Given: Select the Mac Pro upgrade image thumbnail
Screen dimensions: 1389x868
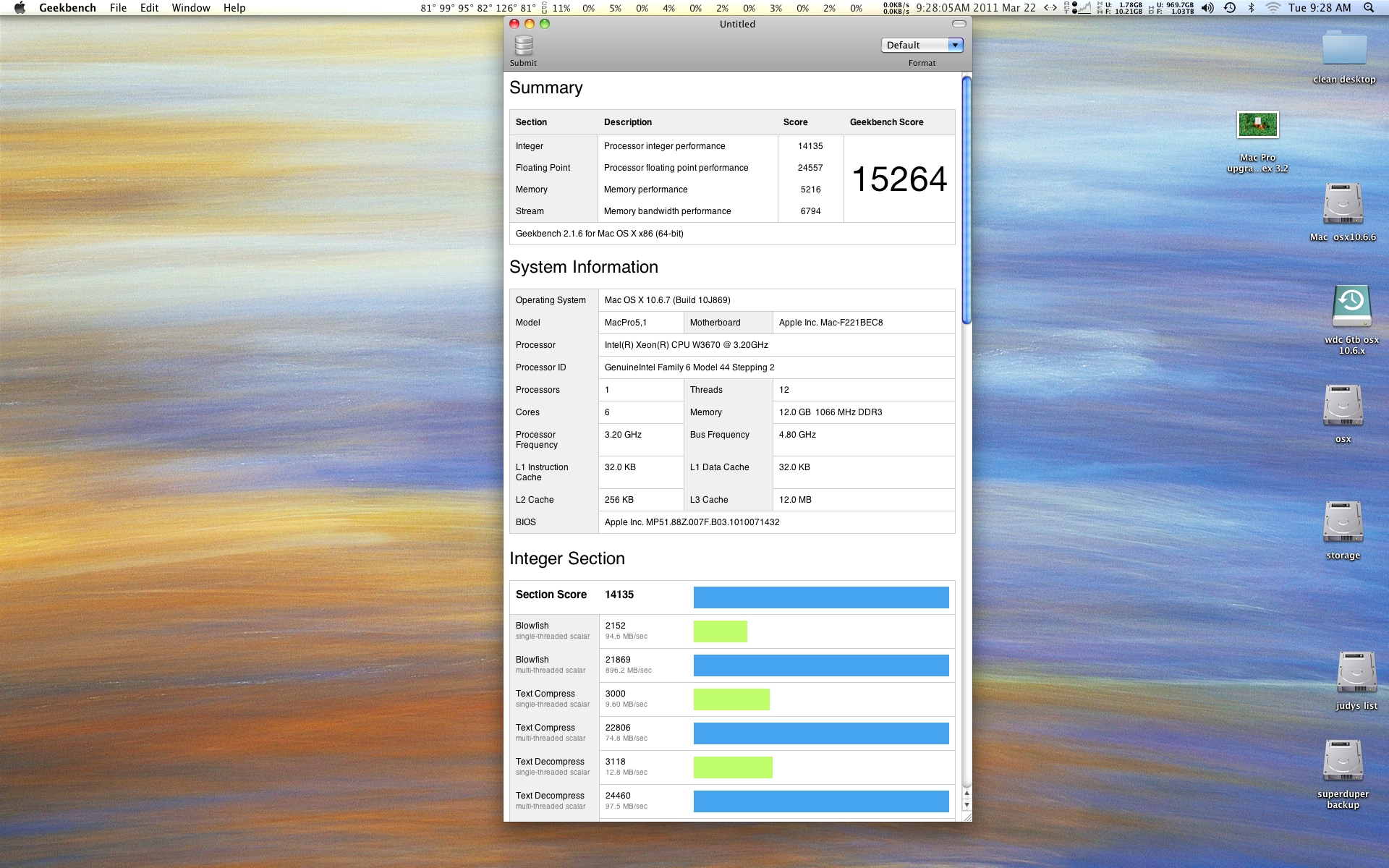Looking at the screenshot, I should point(1257,125).
